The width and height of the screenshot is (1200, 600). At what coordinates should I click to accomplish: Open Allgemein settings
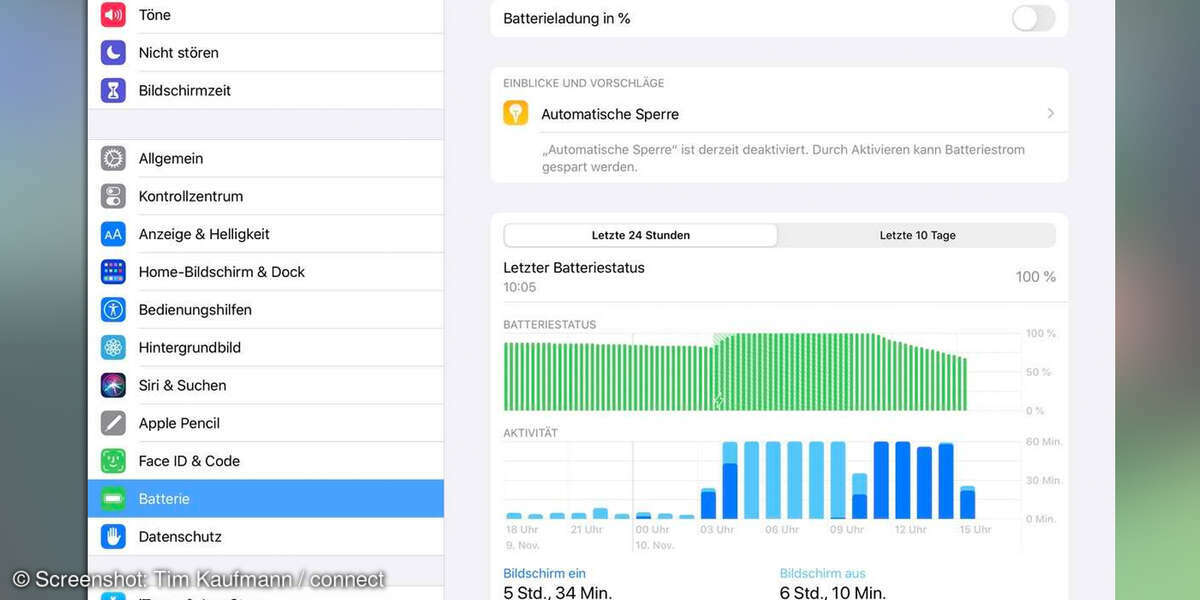click(x=266, y=158)
